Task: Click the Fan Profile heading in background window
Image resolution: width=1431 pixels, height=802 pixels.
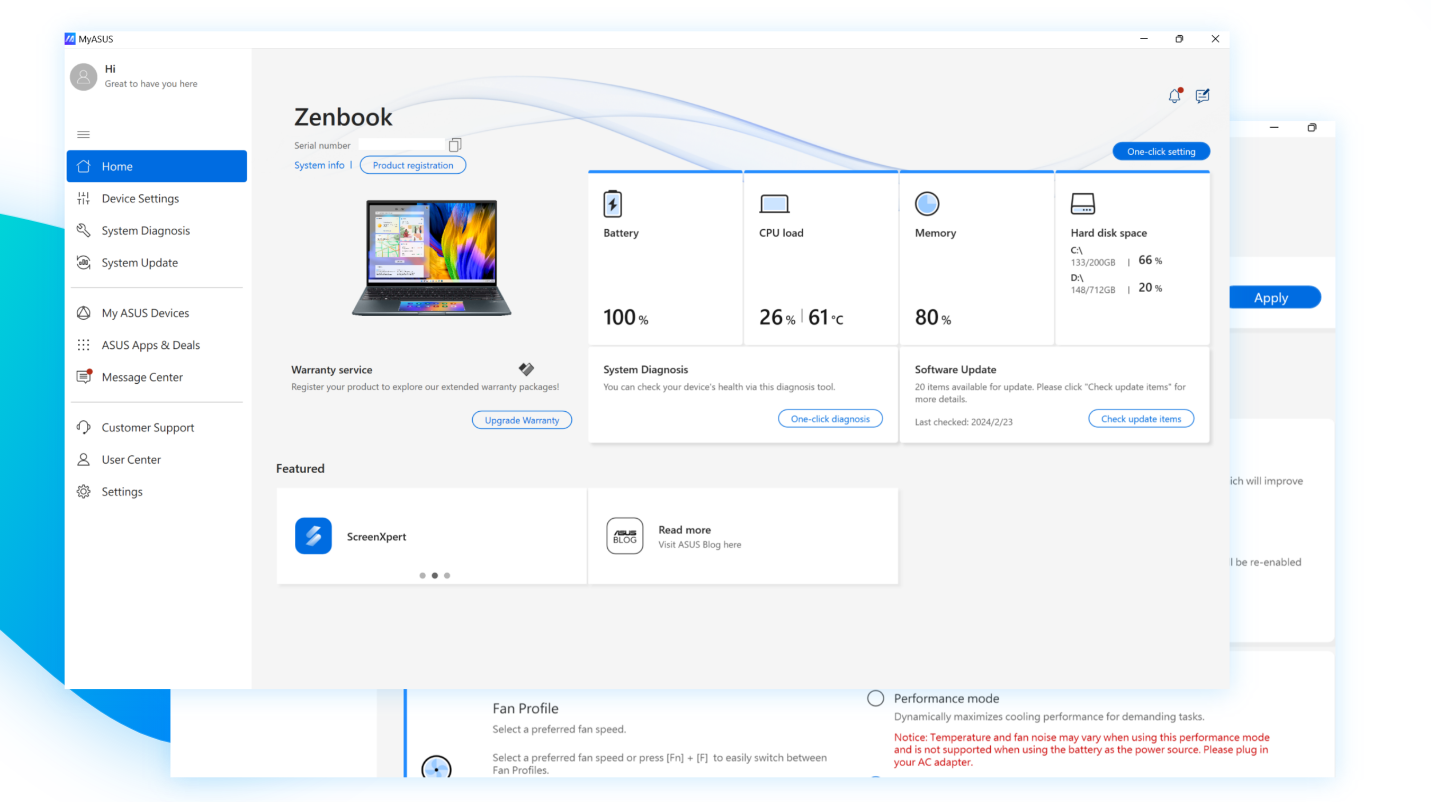Action: pos(526,708)
